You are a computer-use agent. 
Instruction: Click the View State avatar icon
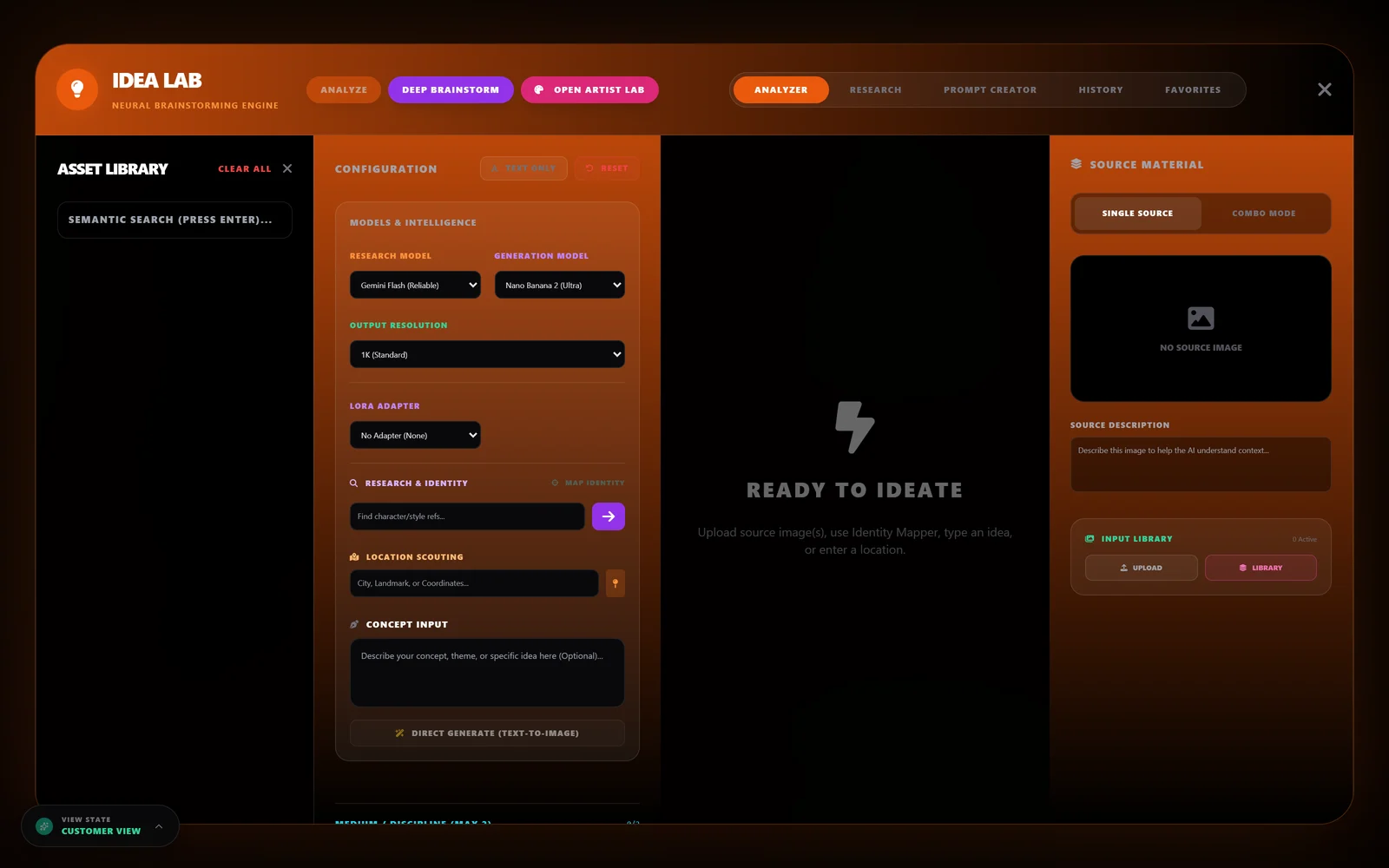(44, 826)
